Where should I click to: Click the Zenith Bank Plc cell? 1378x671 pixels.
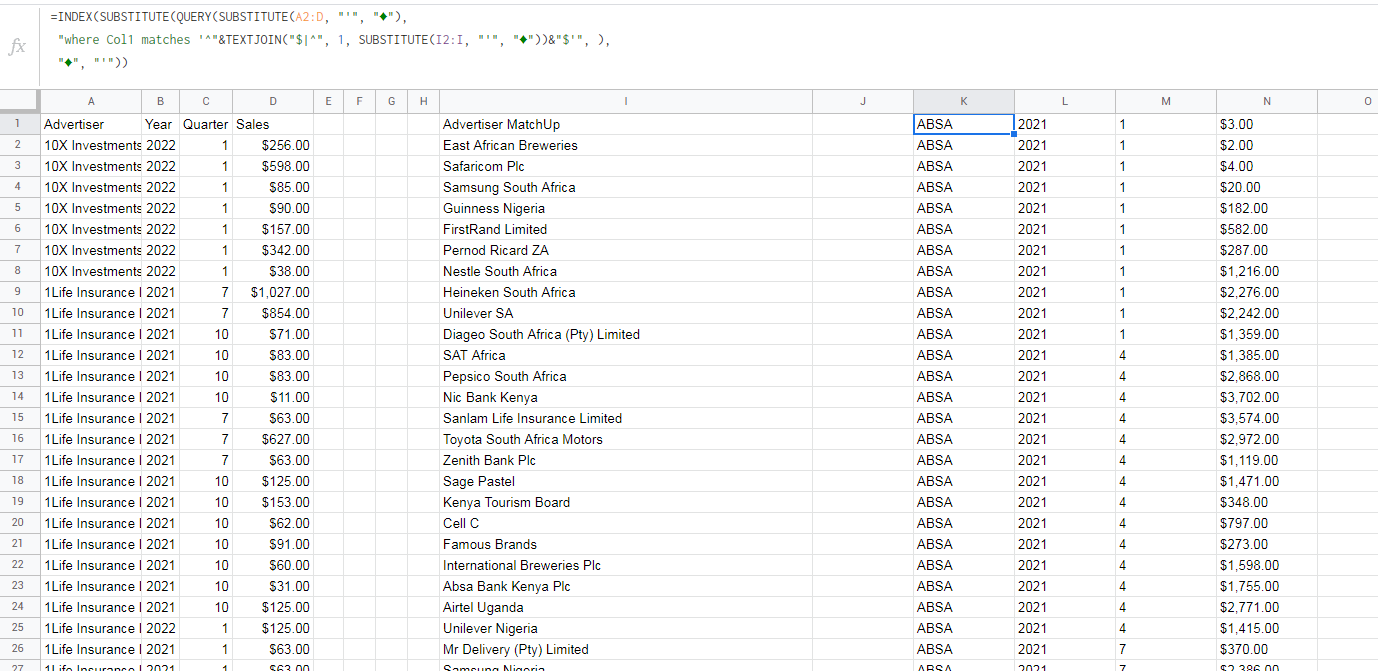(x=626, y=460)
